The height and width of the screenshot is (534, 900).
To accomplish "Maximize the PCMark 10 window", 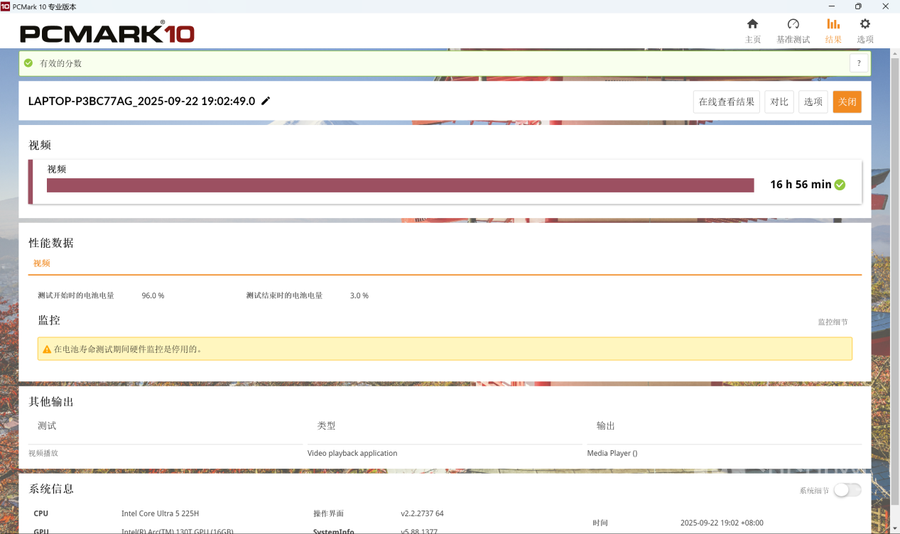I will click(857, 6).
